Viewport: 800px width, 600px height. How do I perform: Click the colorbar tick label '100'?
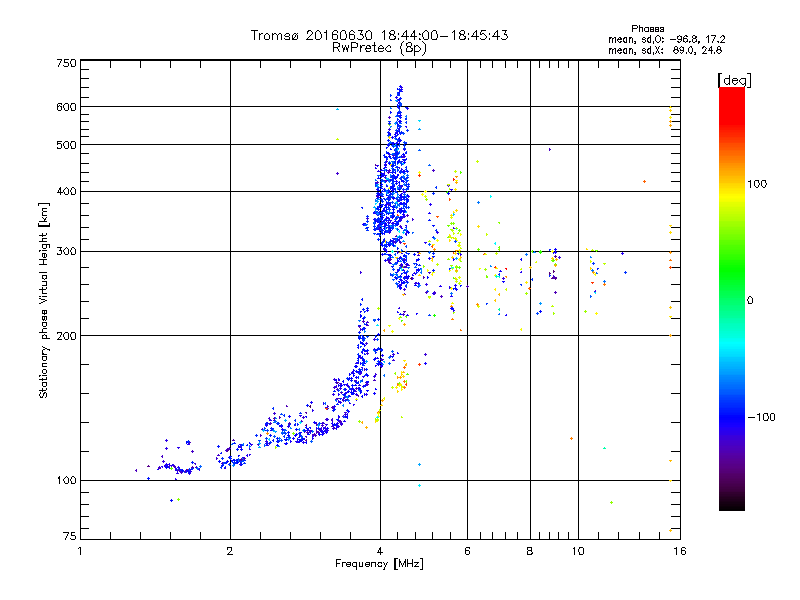click(757, 184)
